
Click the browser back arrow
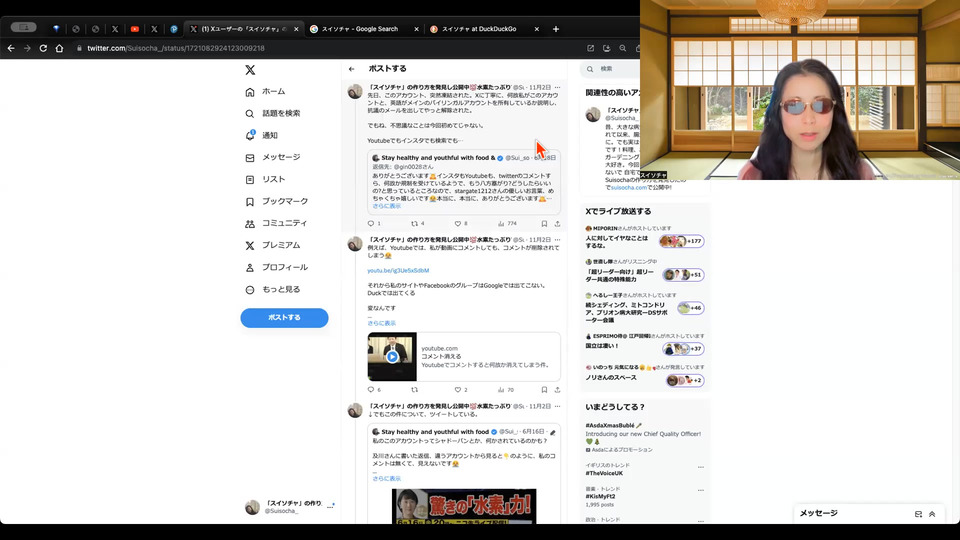click(x=11, y=48)
